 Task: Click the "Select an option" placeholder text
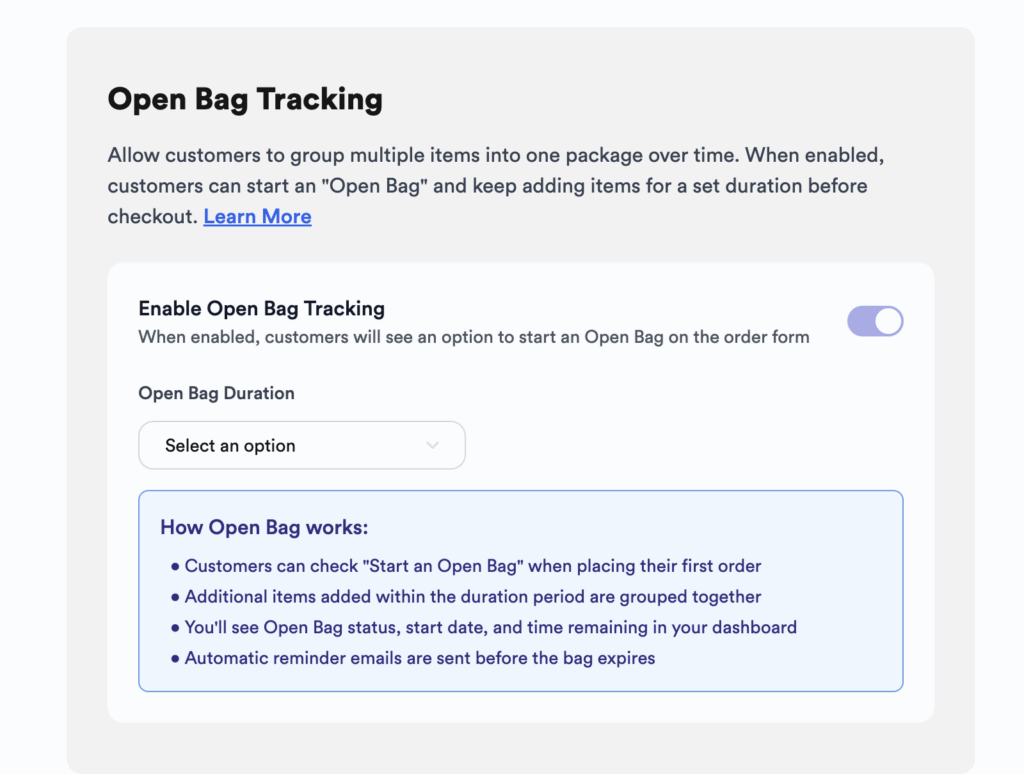[230, 446]
